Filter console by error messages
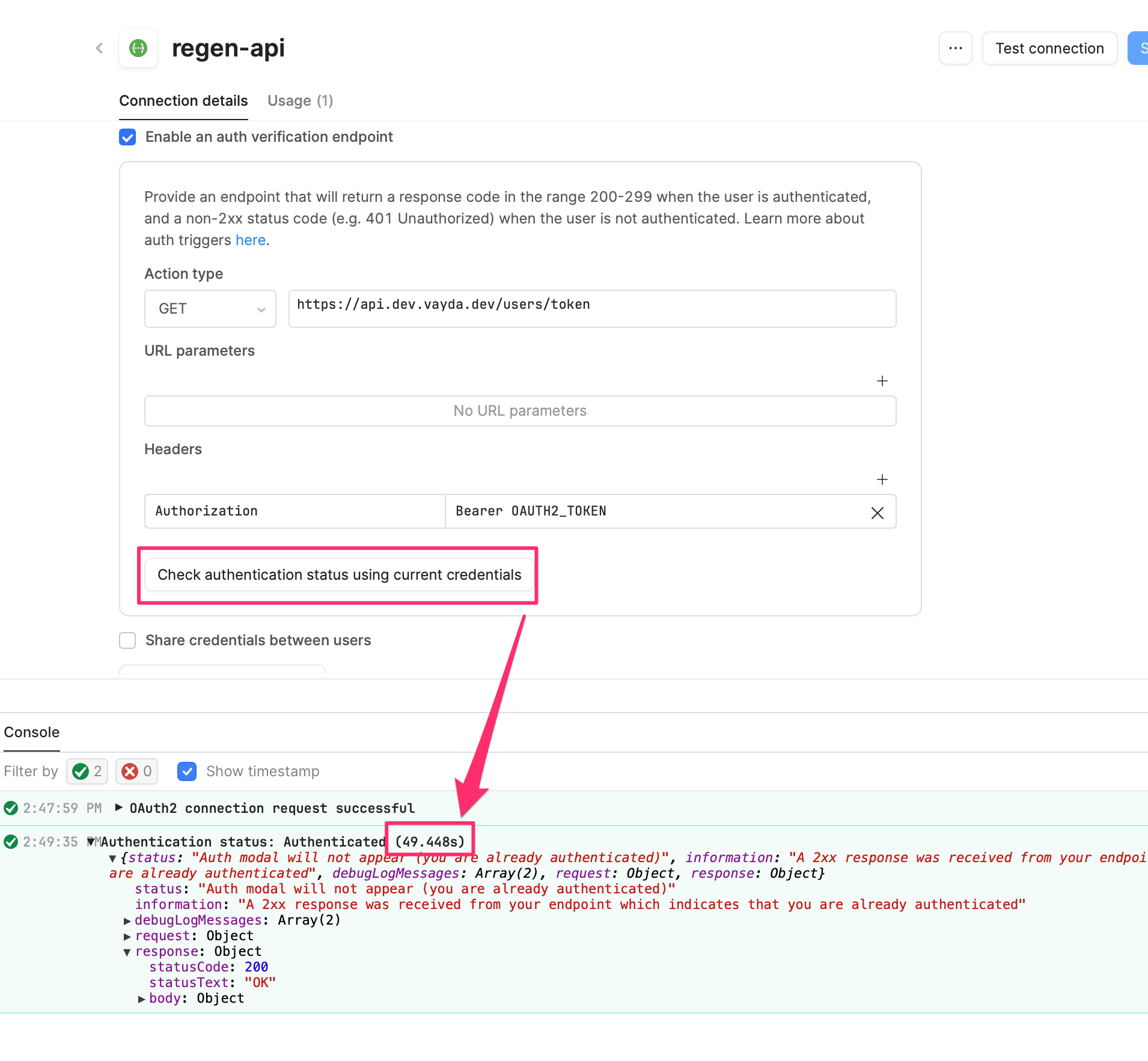This screenshot has height=1061, width=1148. click(136, 771)
